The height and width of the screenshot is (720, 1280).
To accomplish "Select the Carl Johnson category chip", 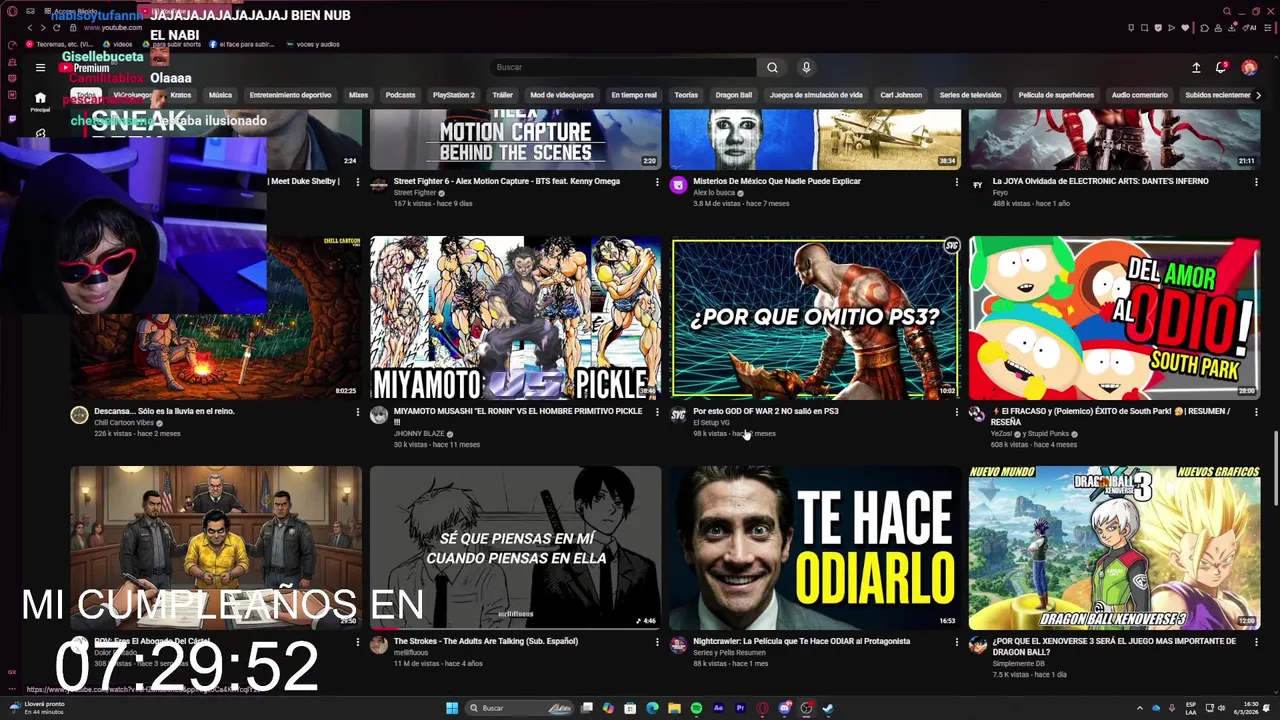I will (x=900, y=95).
